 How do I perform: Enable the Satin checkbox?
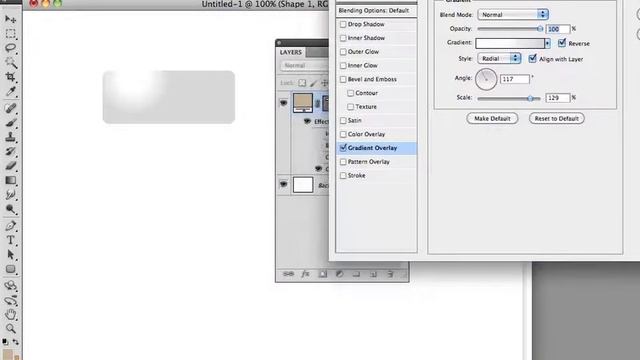tap(343, 121)
